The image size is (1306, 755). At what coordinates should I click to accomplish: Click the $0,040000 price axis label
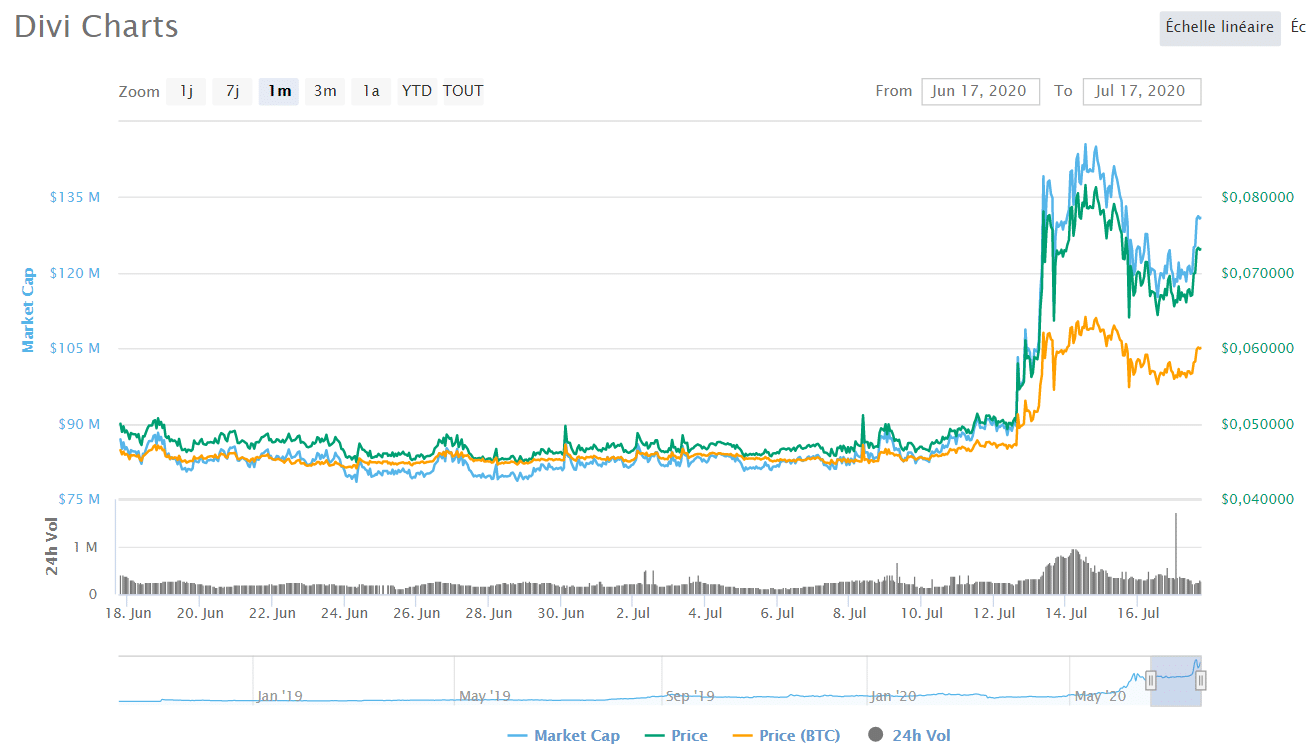pos(1257,499)
